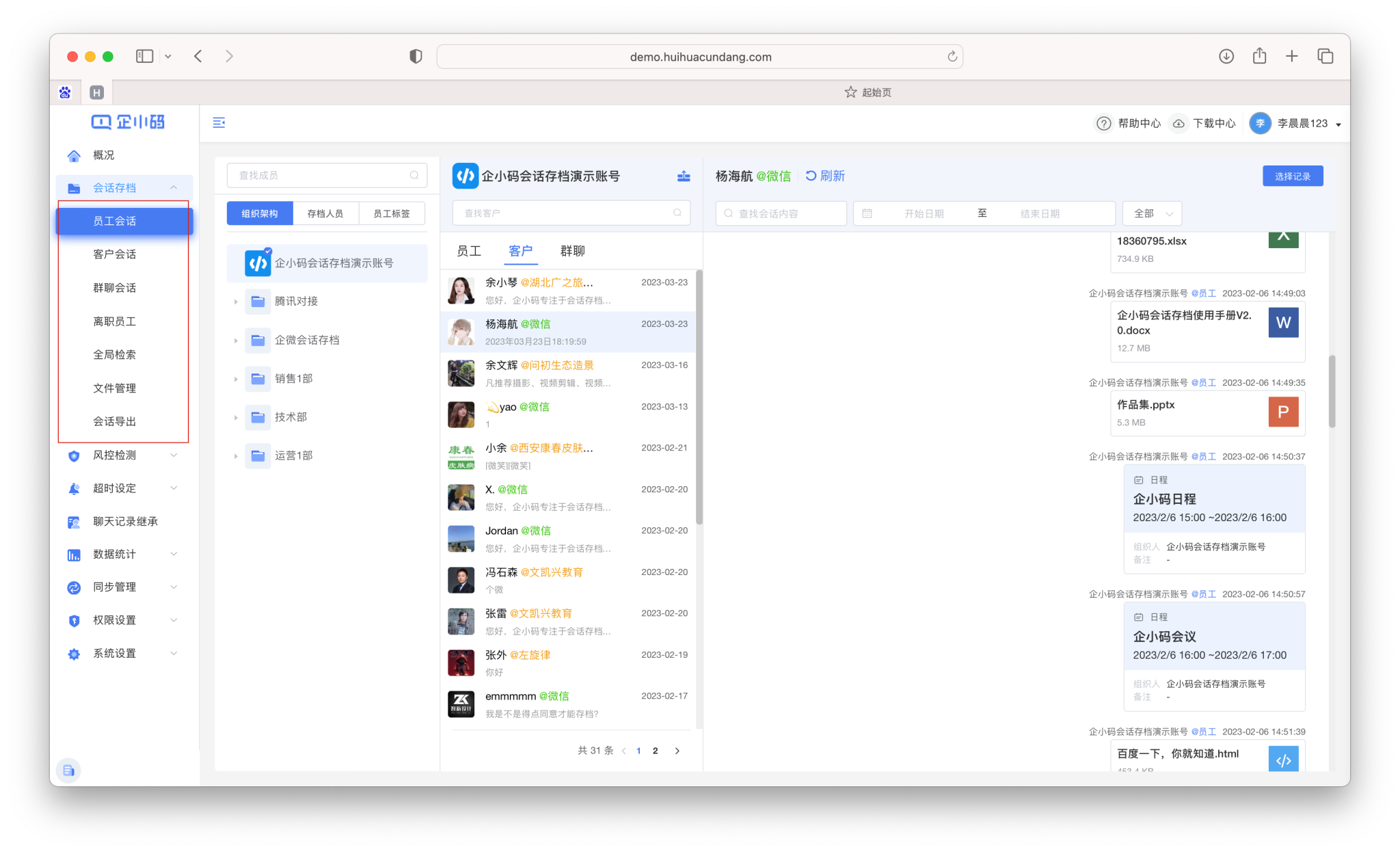Expand the 销售1部 folder arrow
Viewport: 1400px width, 852px height.
point(236,379)
